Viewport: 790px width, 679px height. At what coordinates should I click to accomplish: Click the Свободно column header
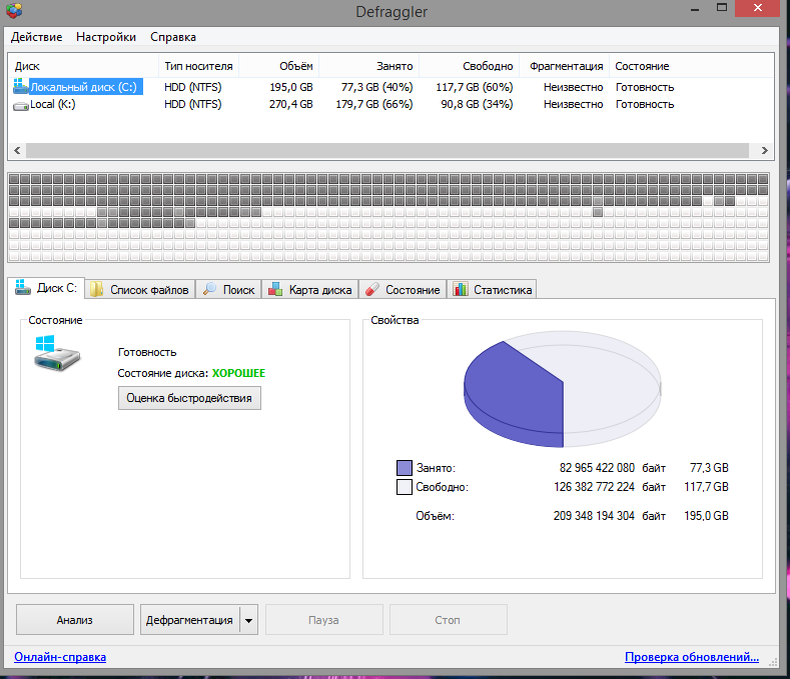[x=470, y=66]
